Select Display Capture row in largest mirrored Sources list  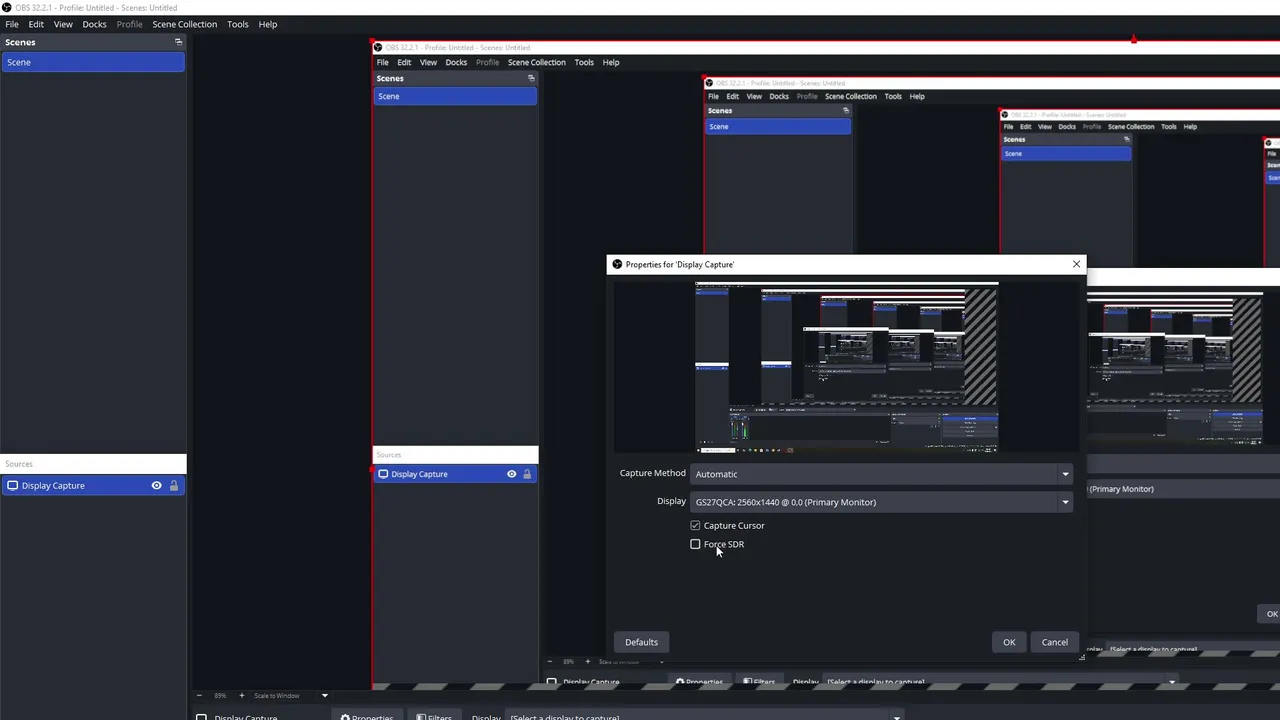pos(455,474)
